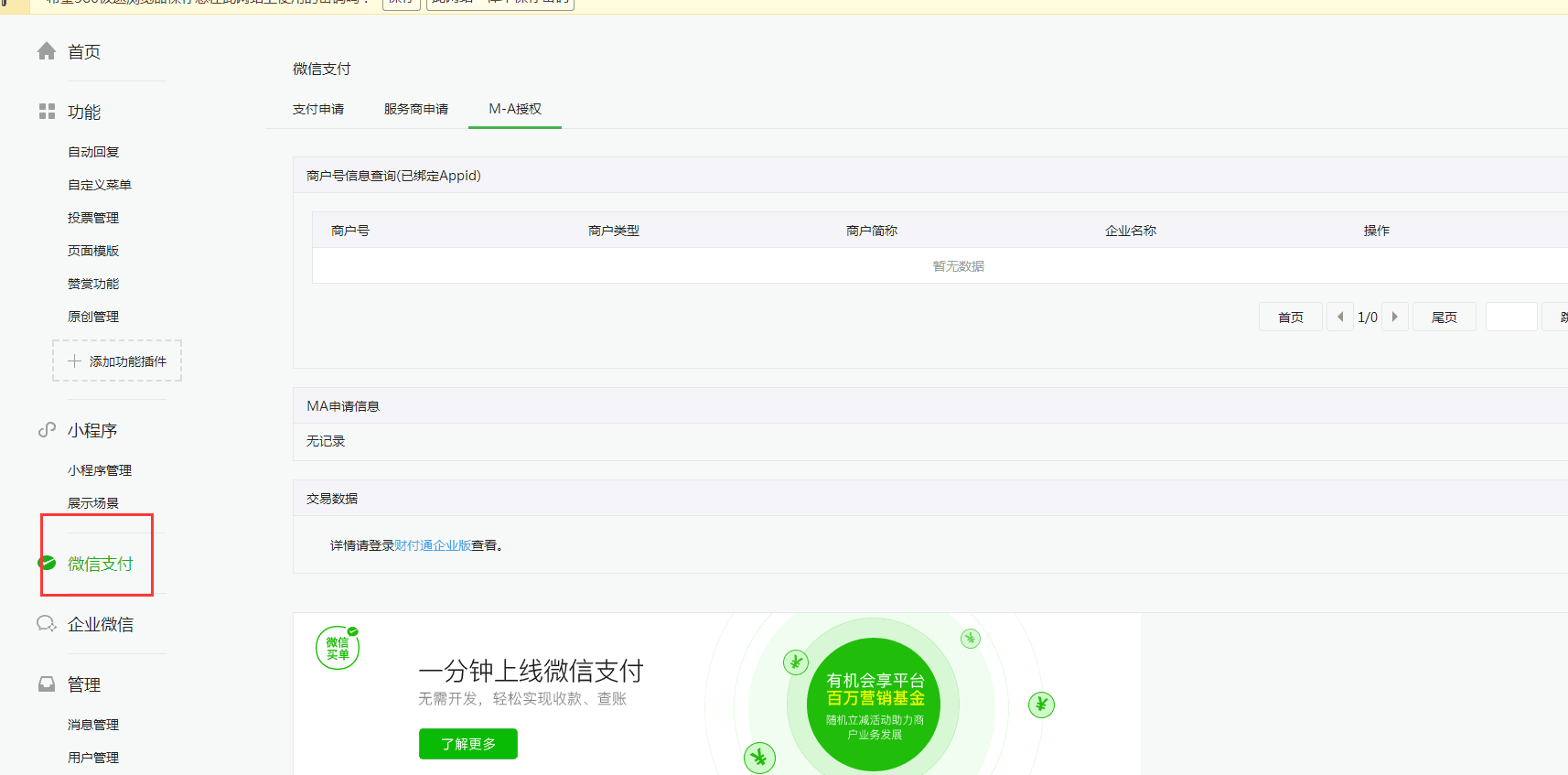
Task: Open the 服务商申请 tab
Action: point(416,110)
